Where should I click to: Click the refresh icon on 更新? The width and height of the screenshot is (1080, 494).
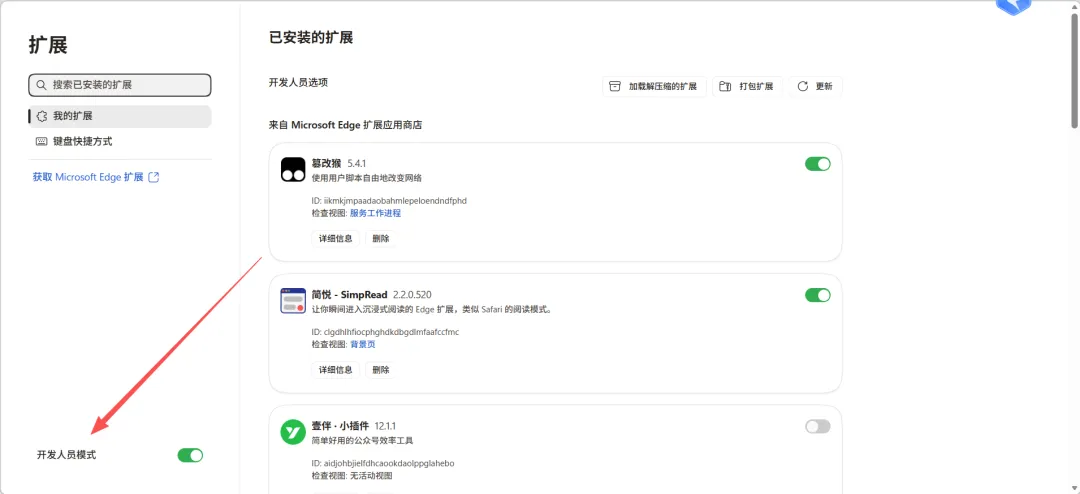(x=802, y=87)
